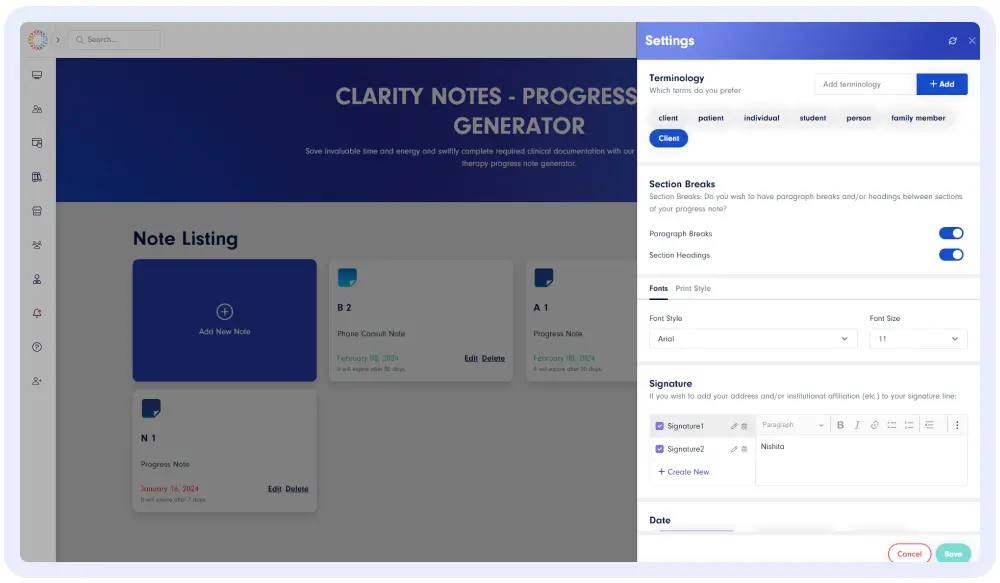Insert a bulleted list in signature editor

point(892,425)
